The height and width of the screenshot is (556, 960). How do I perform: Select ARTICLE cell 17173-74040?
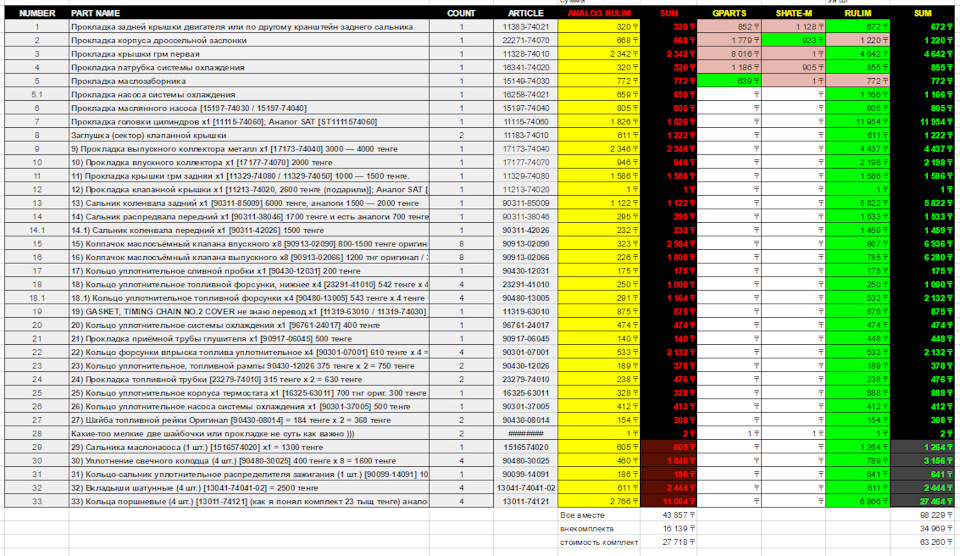pos(525,149)
